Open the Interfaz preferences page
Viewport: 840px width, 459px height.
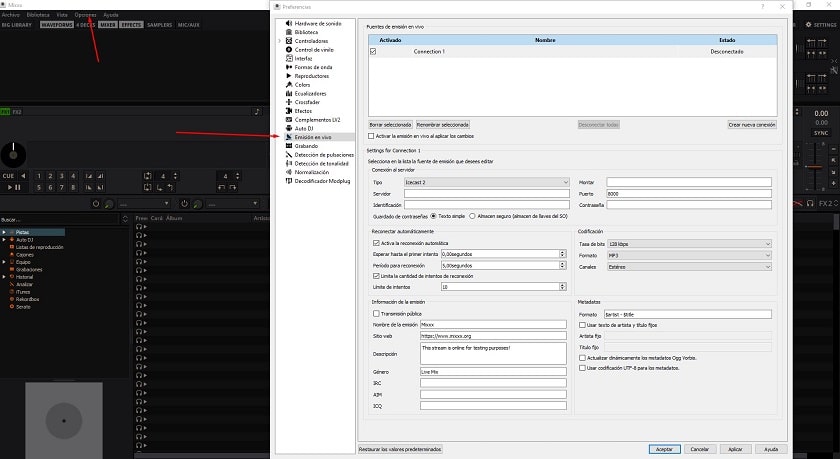[x=303, y=58]
